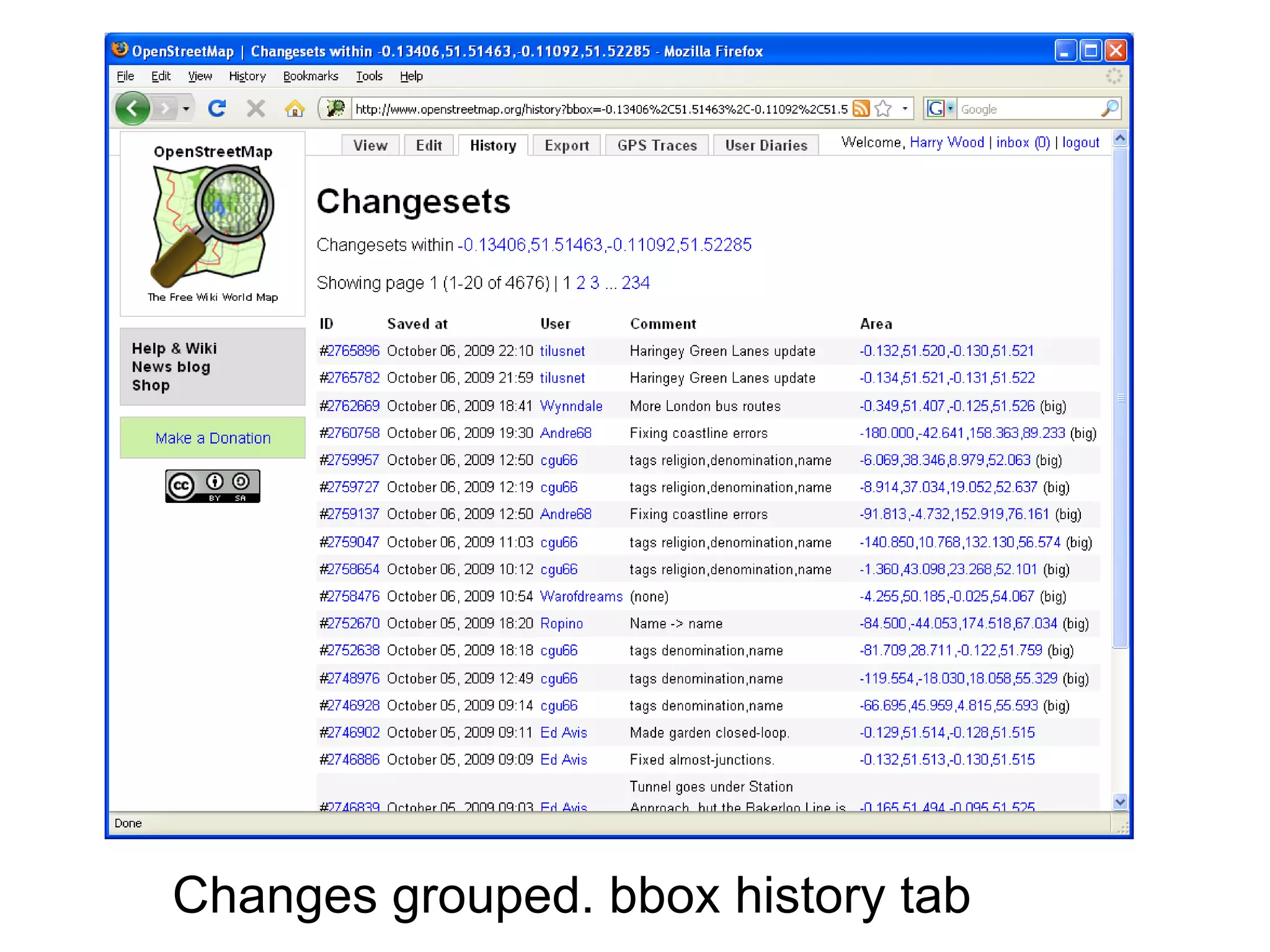Open the Tools menu

coord(369,76)
